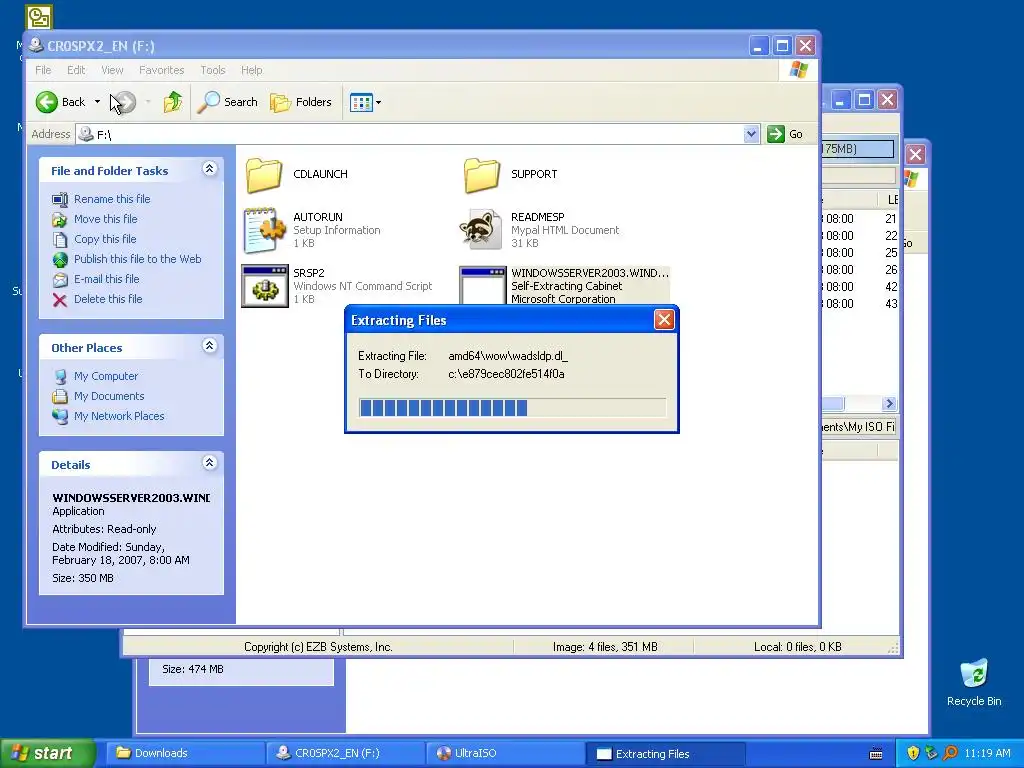1024x768 pixels.
Task: Select the AUTORUN setup information icon
Action: [264, 230]
